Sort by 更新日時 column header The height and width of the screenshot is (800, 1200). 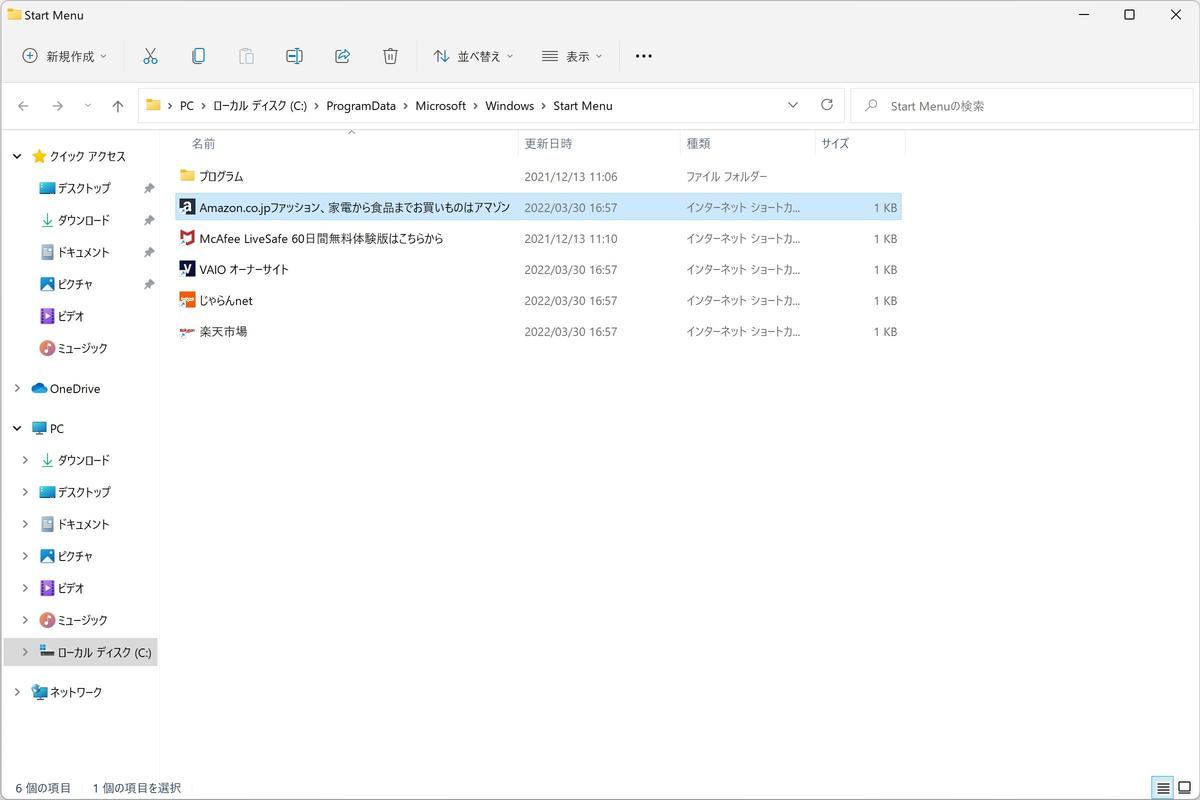(548, 143)
